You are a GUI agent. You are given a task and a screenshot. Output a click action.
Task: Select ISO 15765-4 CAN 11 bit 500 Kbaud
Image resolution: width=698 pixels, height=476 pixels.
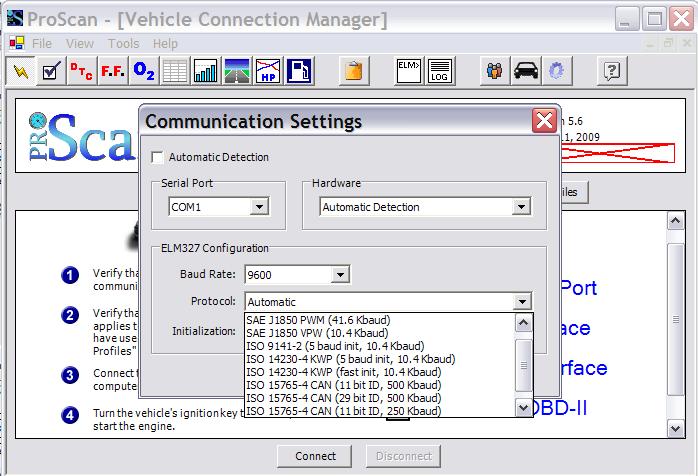pyautogui.click(x=380, y=385)
